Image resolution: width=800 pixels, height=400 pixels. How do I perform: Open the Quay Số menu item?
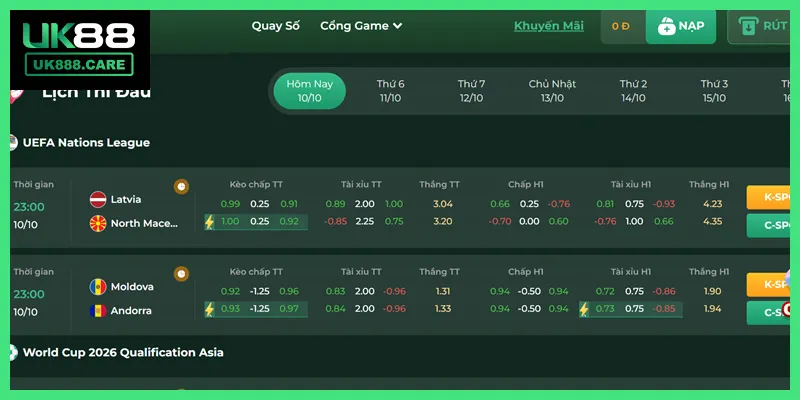click(275, 26)
